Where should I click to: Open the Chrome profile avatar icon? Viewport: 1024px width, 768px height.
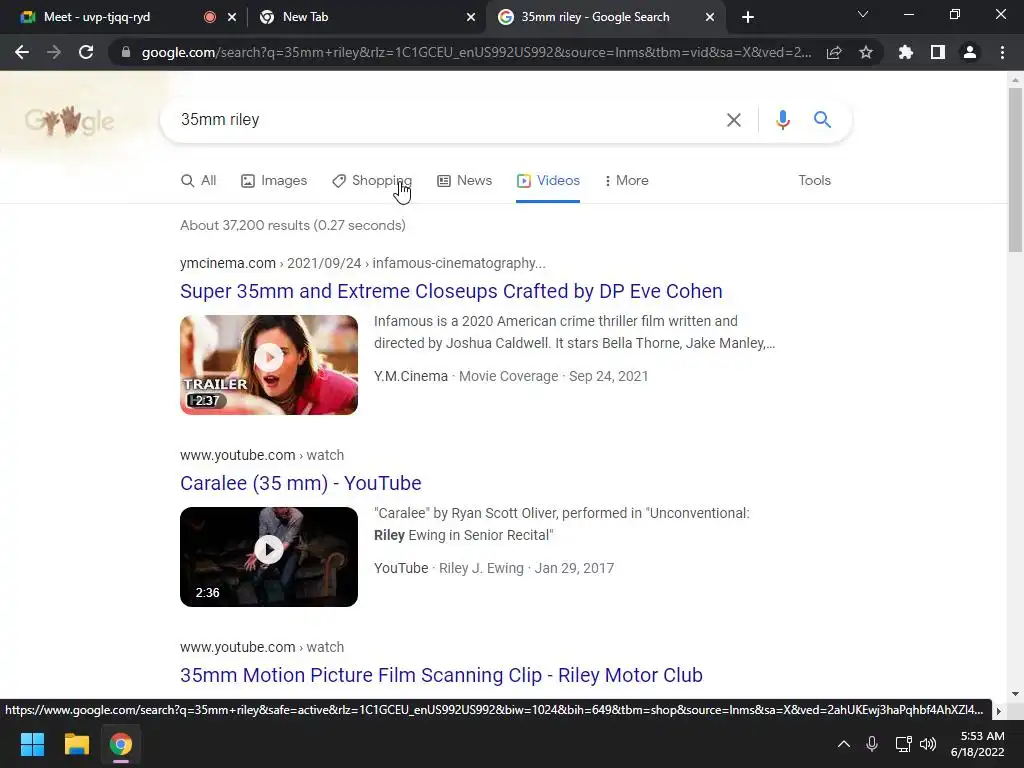coord(970,52)
